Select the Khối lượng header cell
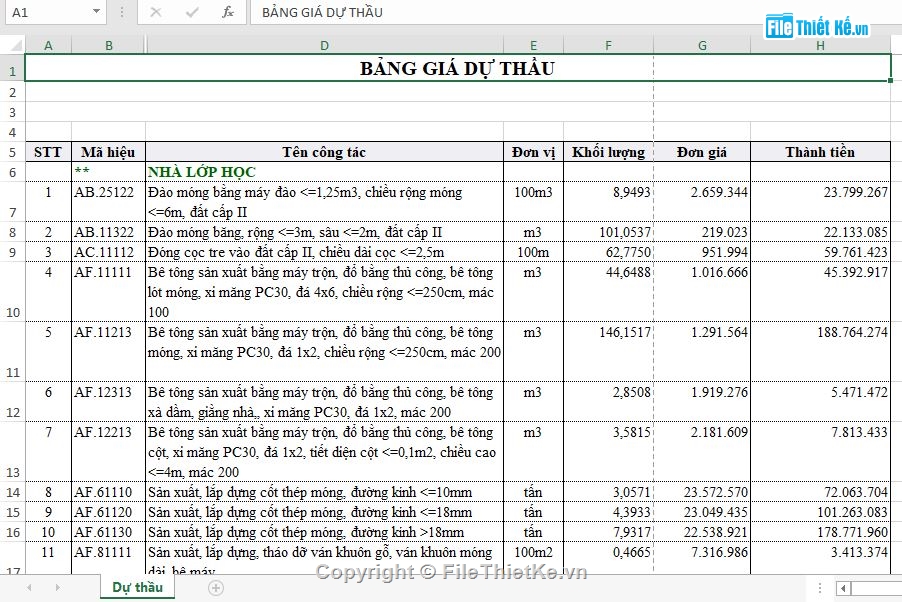 point(609,152)
